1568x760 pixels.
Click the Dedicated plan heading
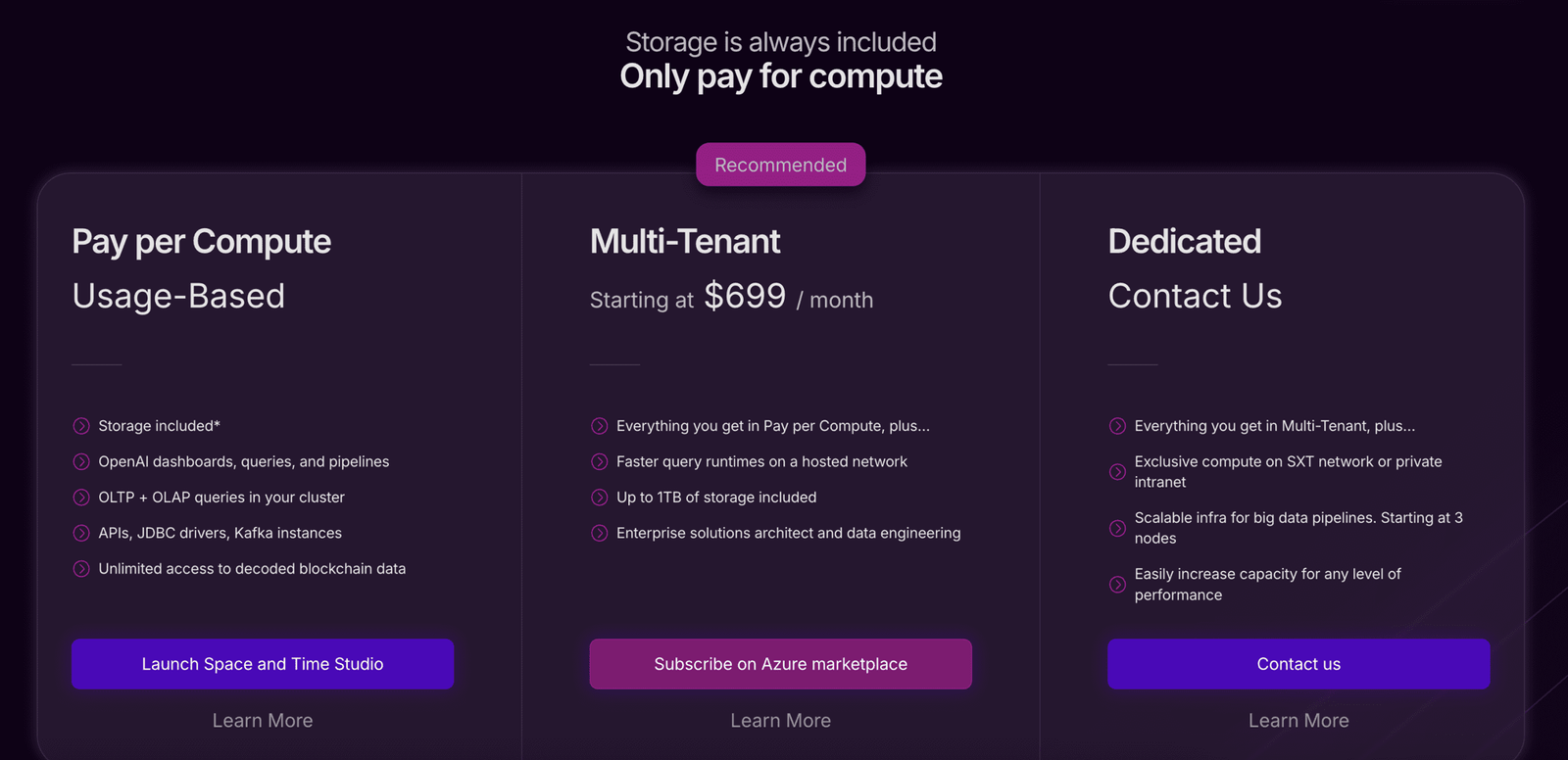pos(1185,241)
